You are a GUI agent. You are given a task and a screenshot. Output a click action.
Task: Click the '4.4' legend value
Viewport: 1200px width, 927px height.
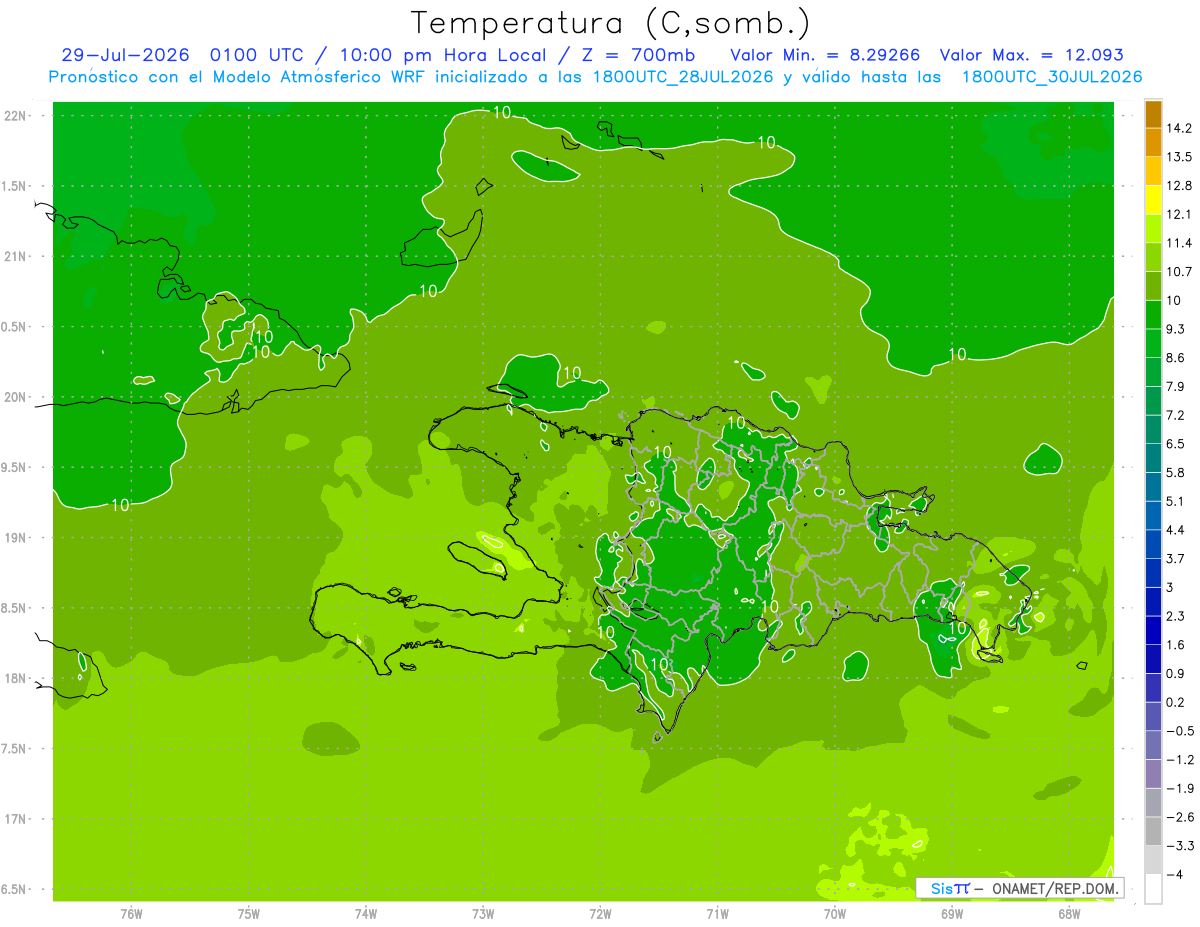1176,530
